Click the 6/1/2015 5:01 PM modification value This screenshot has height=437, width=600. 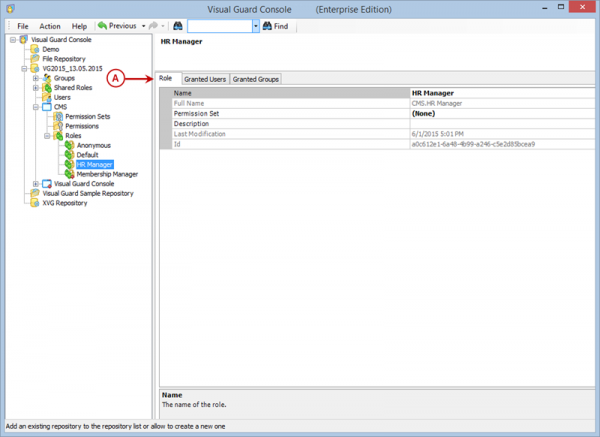click(x=437, y=134)
